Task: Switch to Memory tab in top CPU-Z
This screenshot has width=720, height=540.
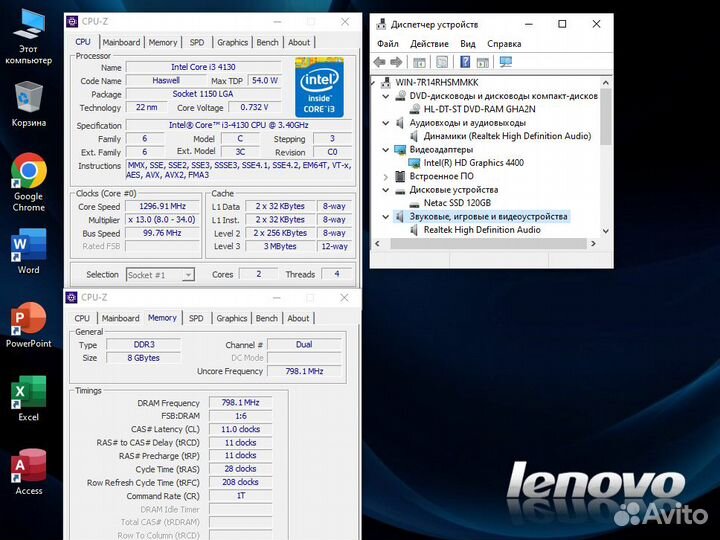Action: click(163, 42)
